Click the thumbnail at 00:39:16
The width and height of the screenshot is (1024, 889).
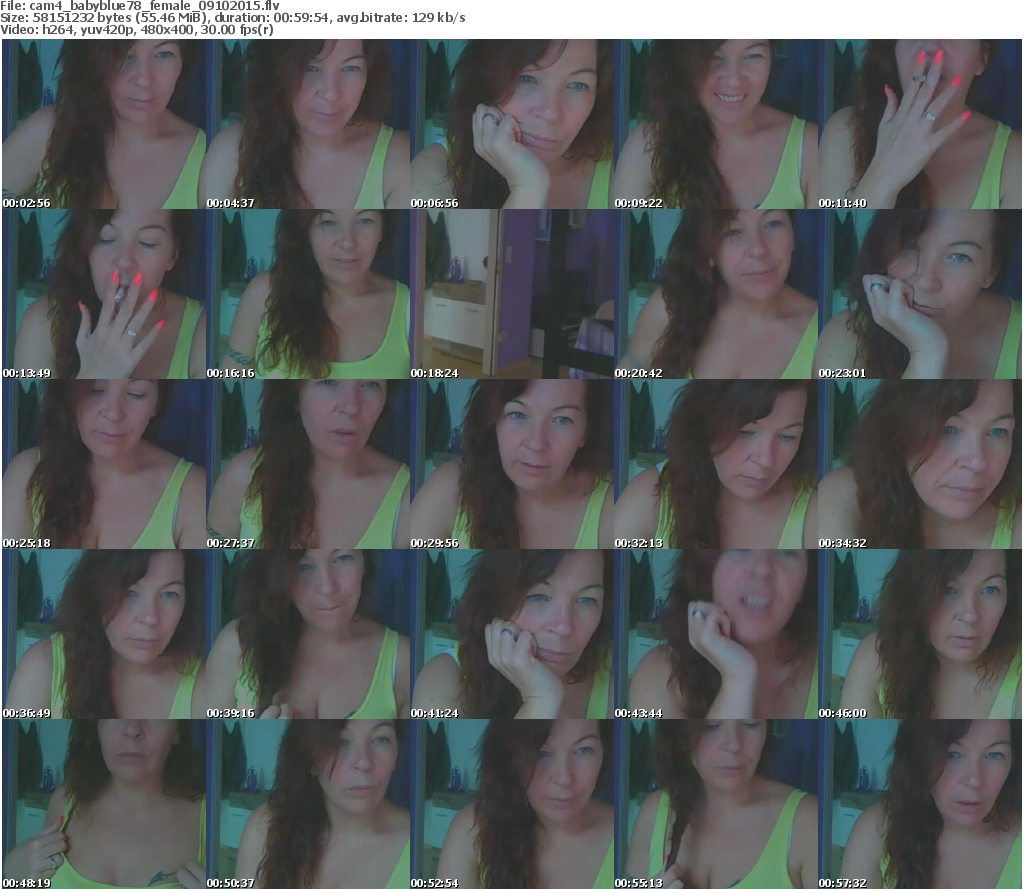tap(308, 634)
